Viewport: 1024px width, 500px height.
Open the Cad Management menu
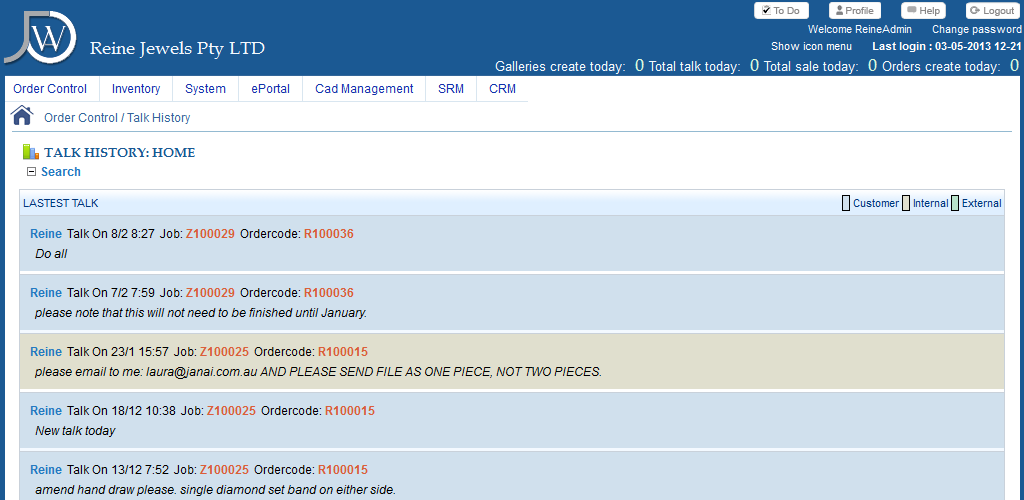[x=364, y=89]
